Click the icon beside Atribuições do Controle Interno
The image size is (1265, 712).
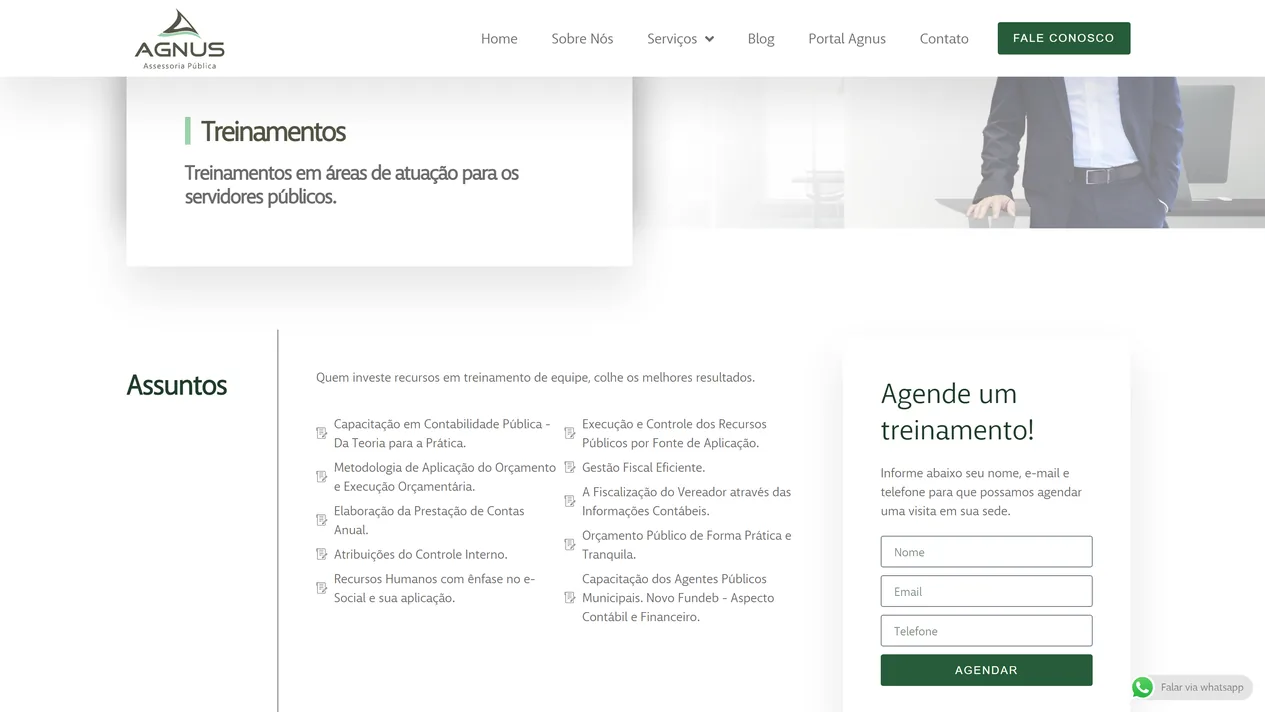click(322, 554)
